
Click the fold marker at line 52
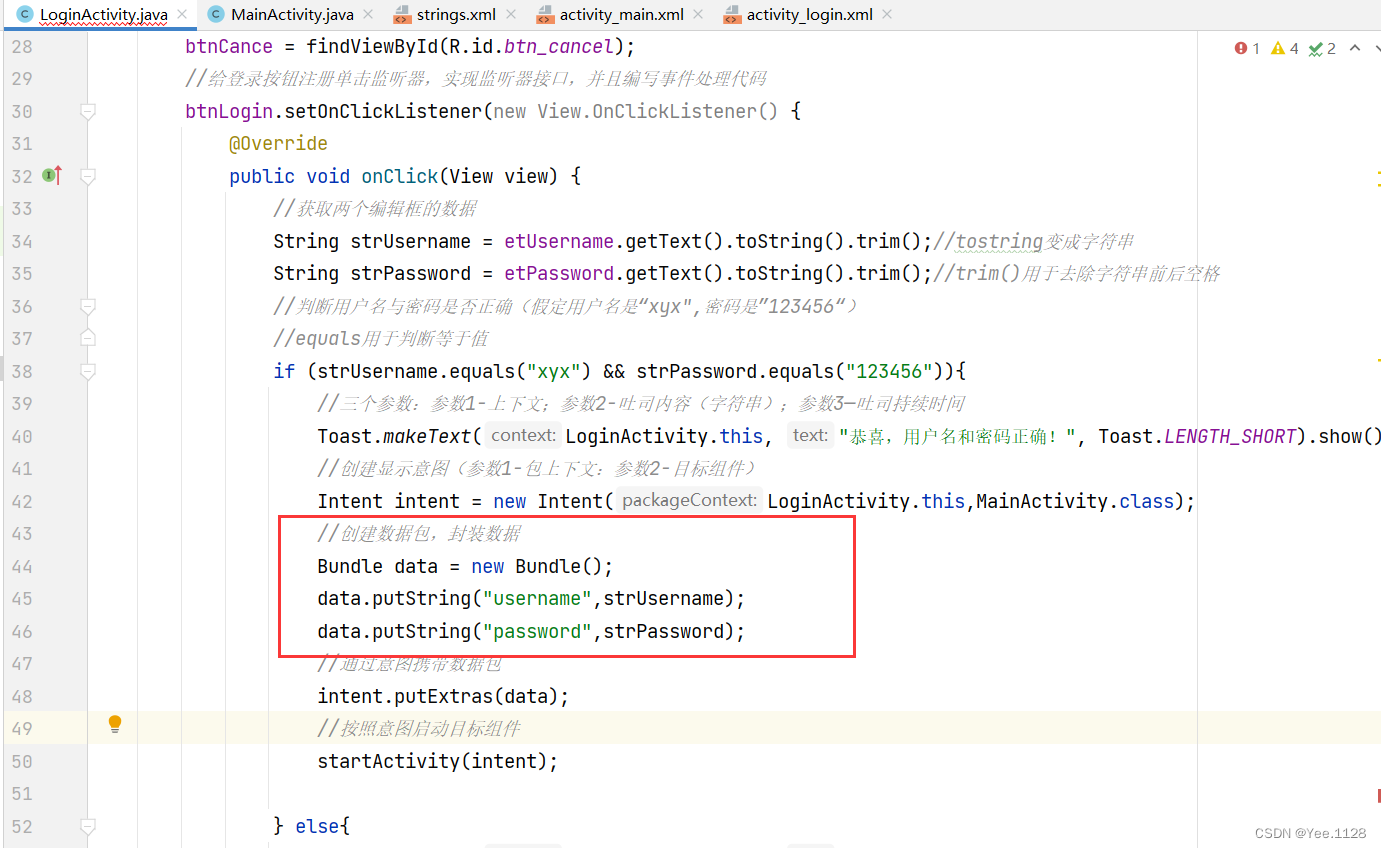88,826
